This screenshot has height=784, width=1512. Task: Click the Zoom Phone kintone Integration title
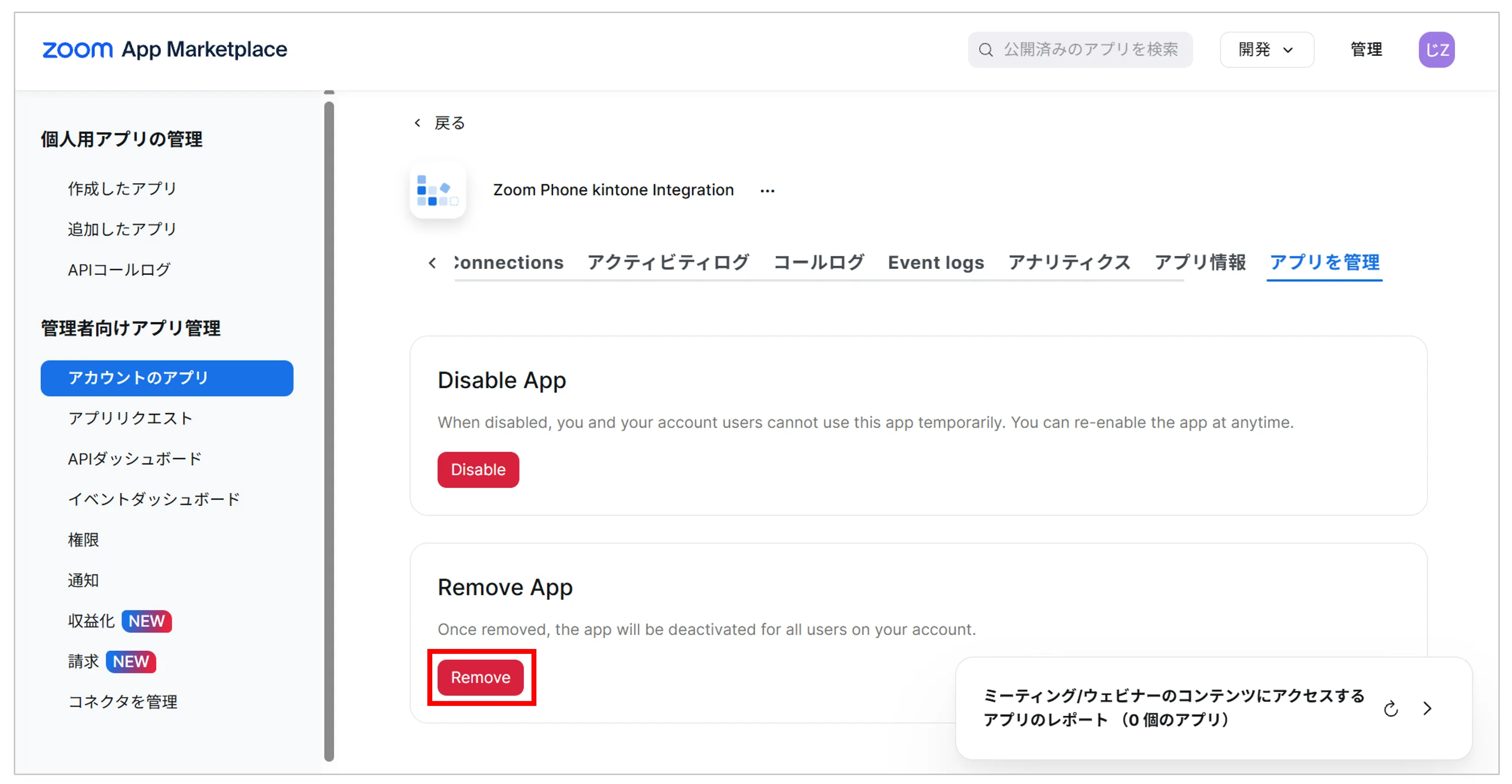pos(613,190)
